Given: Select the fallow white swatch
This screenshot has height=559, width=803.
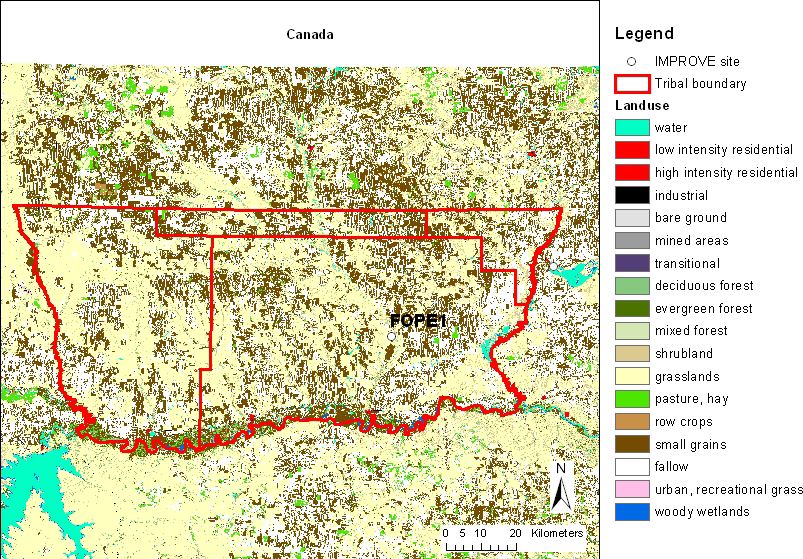Looking at the screenshot, I should 632,467.
